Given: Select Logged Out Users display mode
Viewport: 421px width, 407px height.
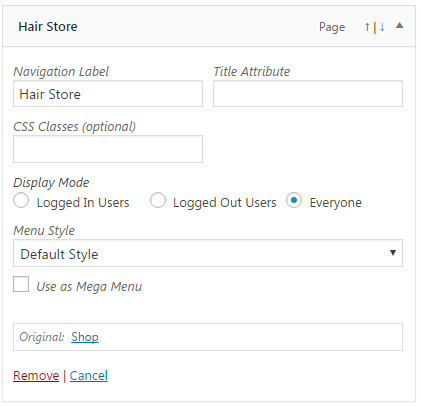Looking at the screenshot, I should [x=158, y=200].
